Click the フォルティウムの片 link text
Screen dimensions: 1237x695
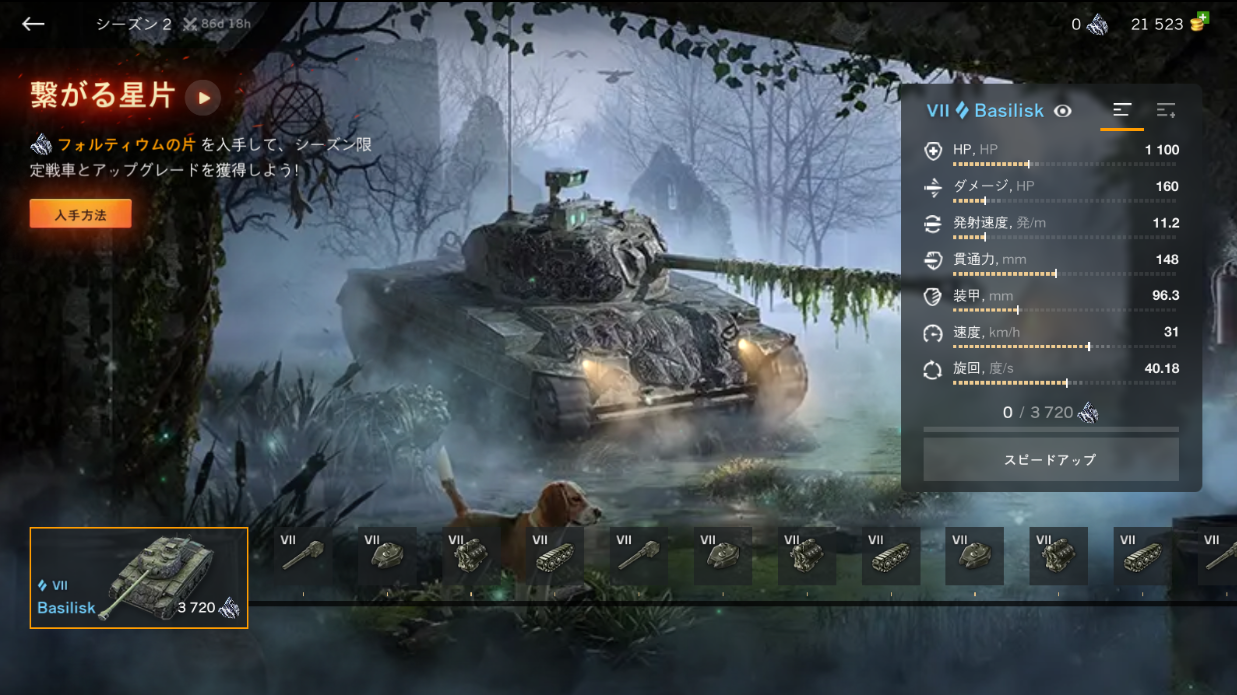coord(126,145)
